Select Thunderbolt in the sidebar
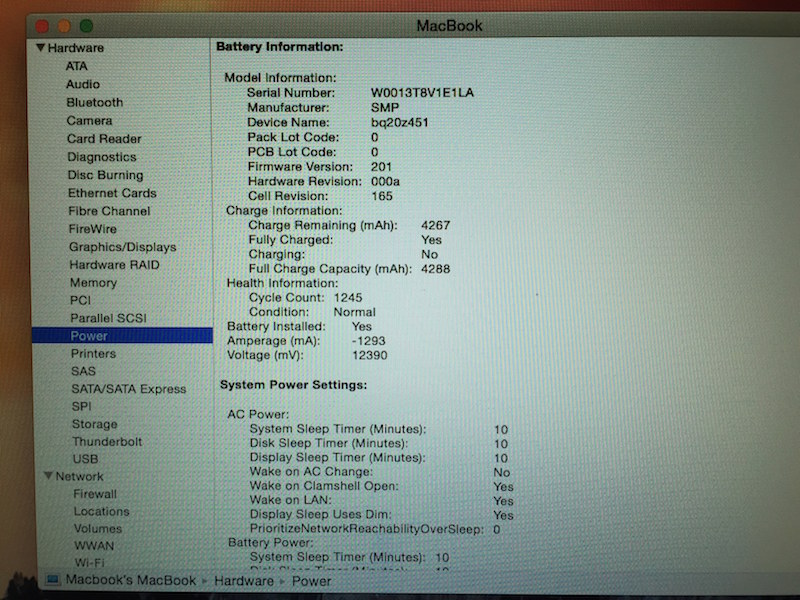This screenshot has width=800, height=600. (107, 441)
